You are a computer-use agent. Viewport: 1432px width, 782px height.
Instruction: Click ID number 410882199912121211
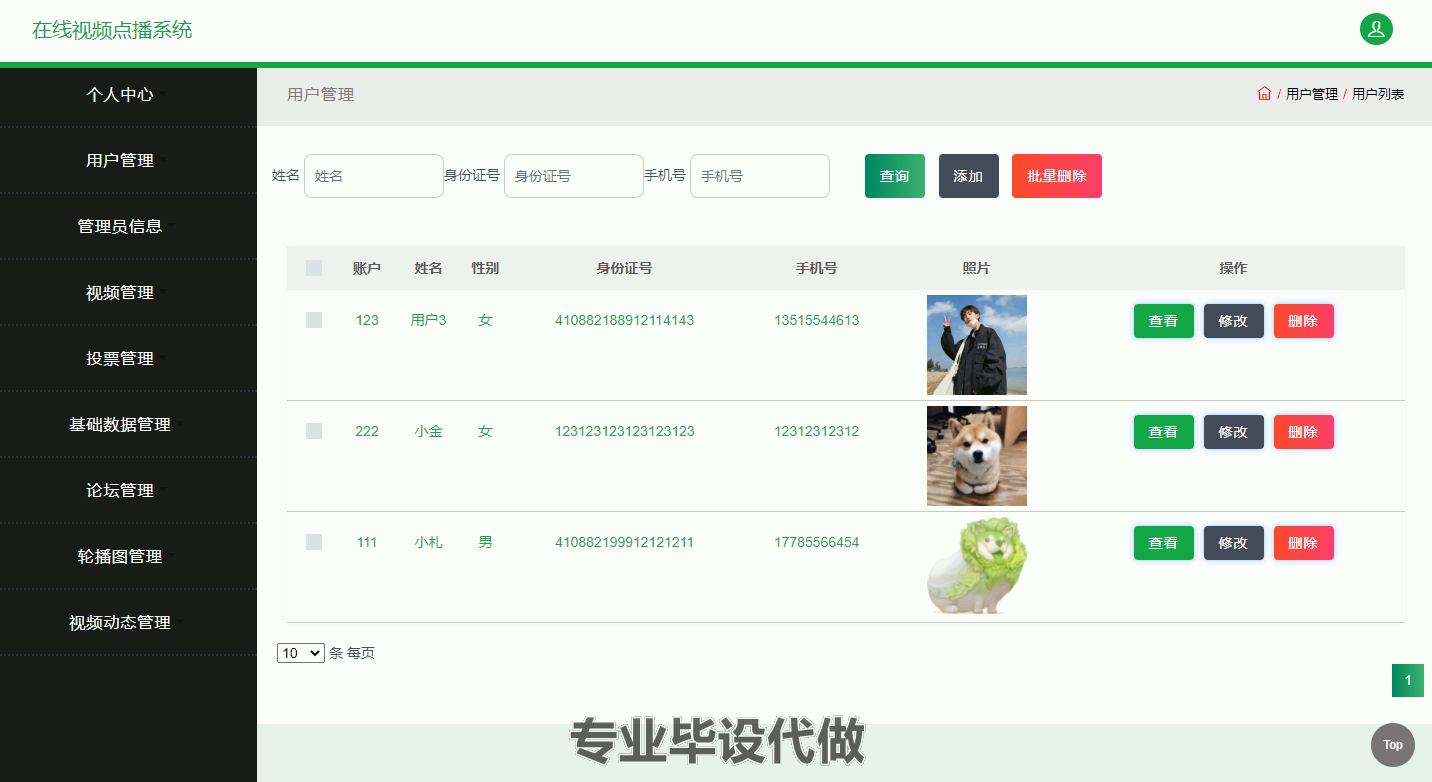(625, 542)
